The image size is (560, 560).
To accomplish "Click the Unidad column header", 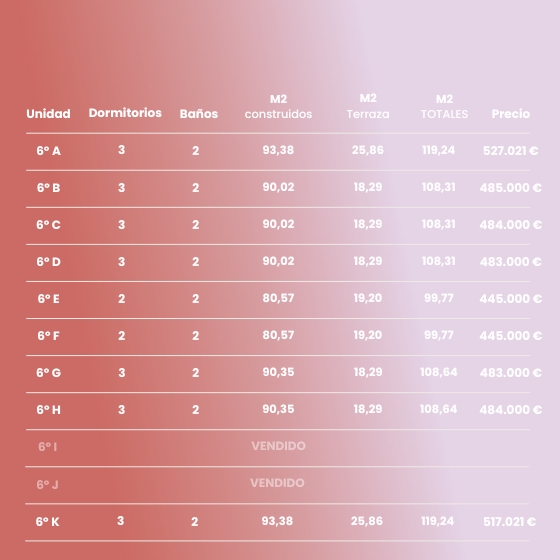I will coord(48,114).
